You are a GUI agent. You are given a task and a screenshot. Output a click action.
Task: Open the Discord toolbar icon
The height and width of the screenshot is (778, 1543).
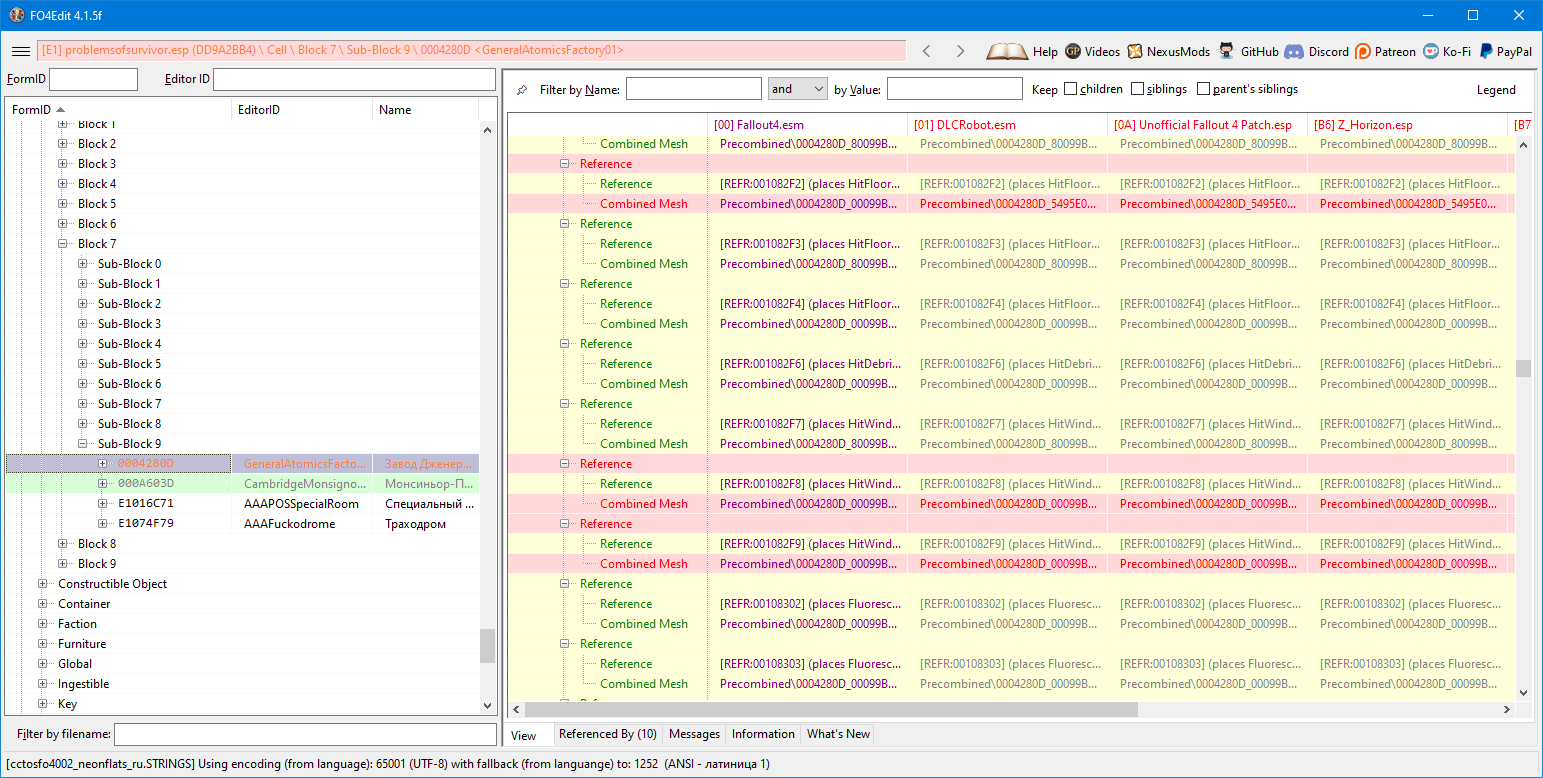[x=1294, y=51]
